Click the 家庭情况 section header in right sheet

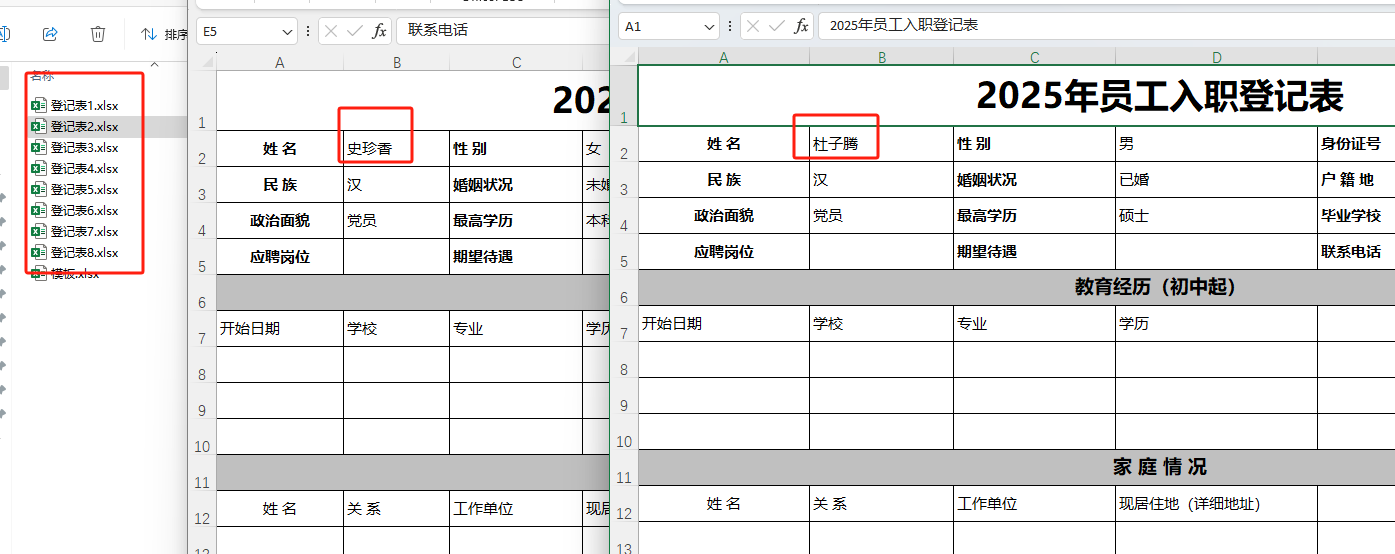pos(1160,467)
